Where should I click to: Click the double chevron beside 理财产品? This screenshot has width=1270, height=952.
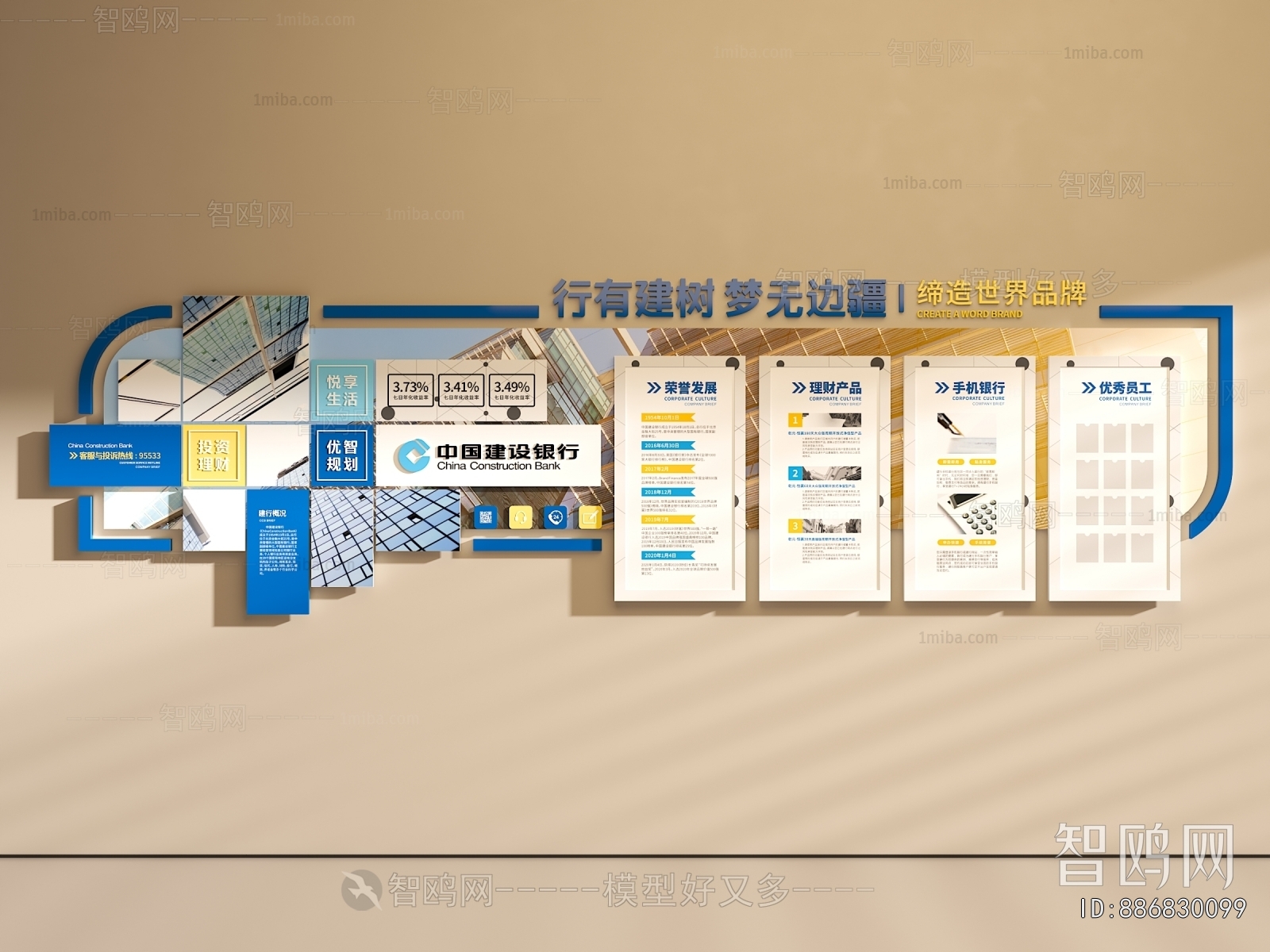point(799,388)
